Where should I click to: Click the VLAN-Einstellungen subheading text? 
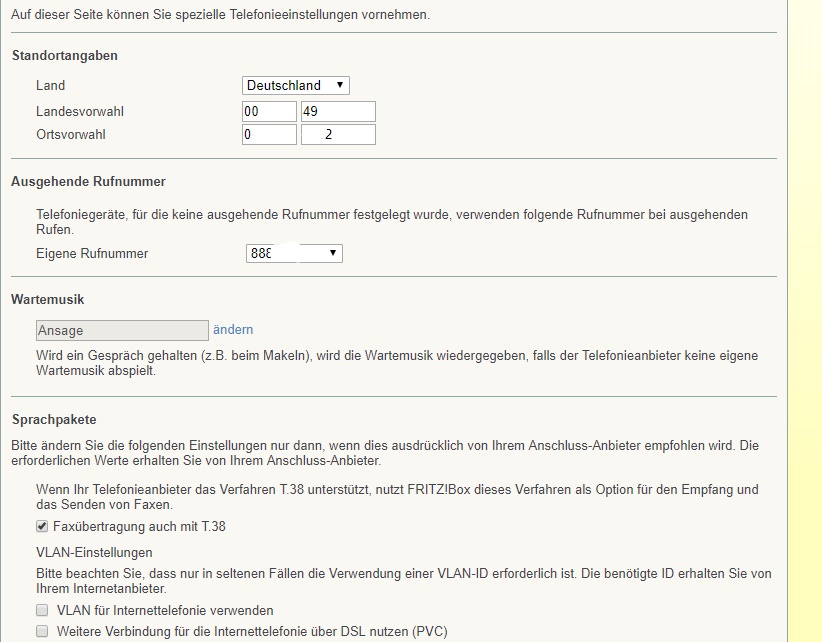point(94,552)
